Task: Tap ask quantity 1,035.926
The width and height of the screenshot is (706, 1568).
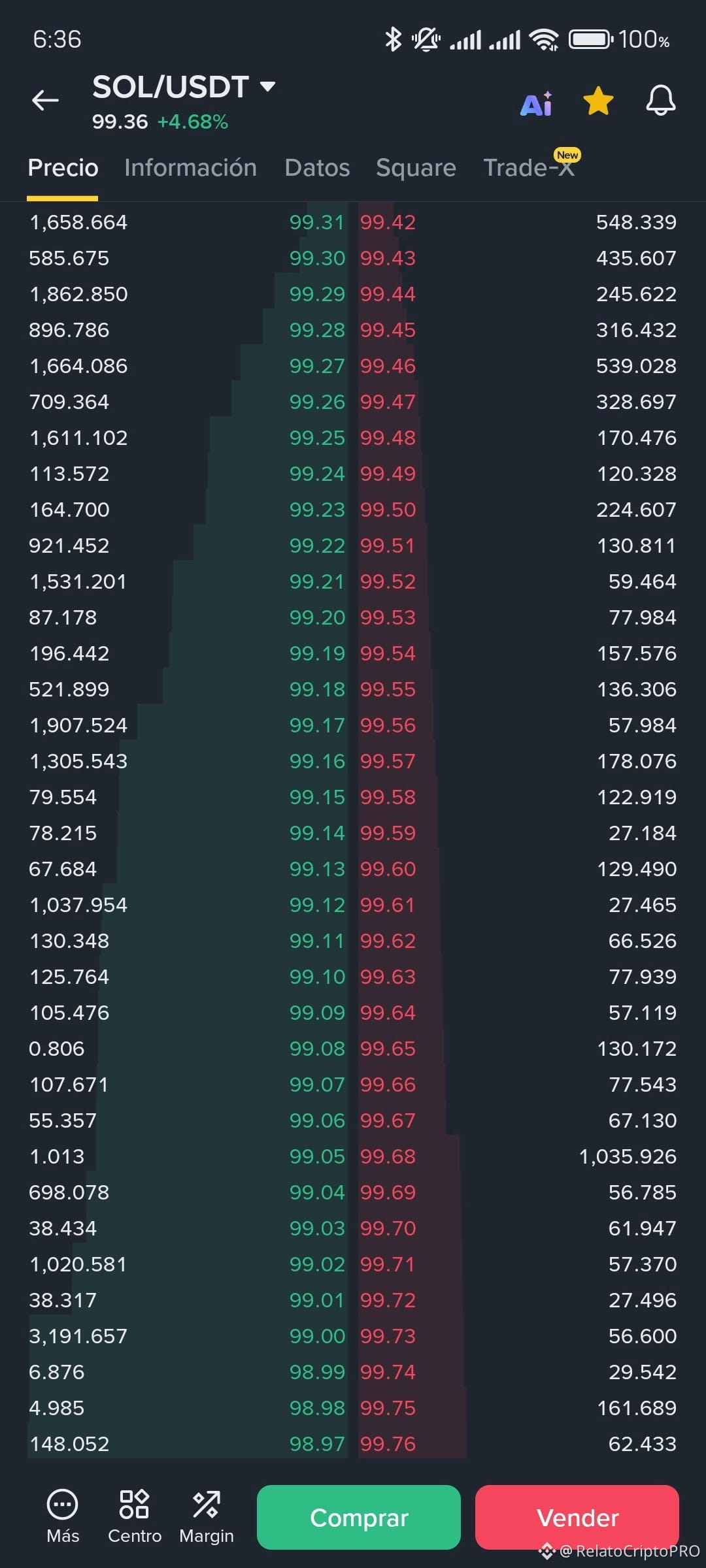Action: [x=628, y=1156]
